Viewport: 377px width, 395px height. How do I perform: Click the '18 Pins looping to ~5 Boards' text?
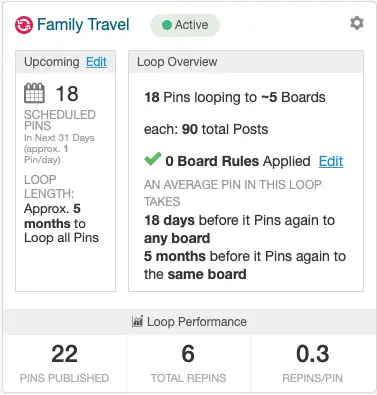point(235,97)
